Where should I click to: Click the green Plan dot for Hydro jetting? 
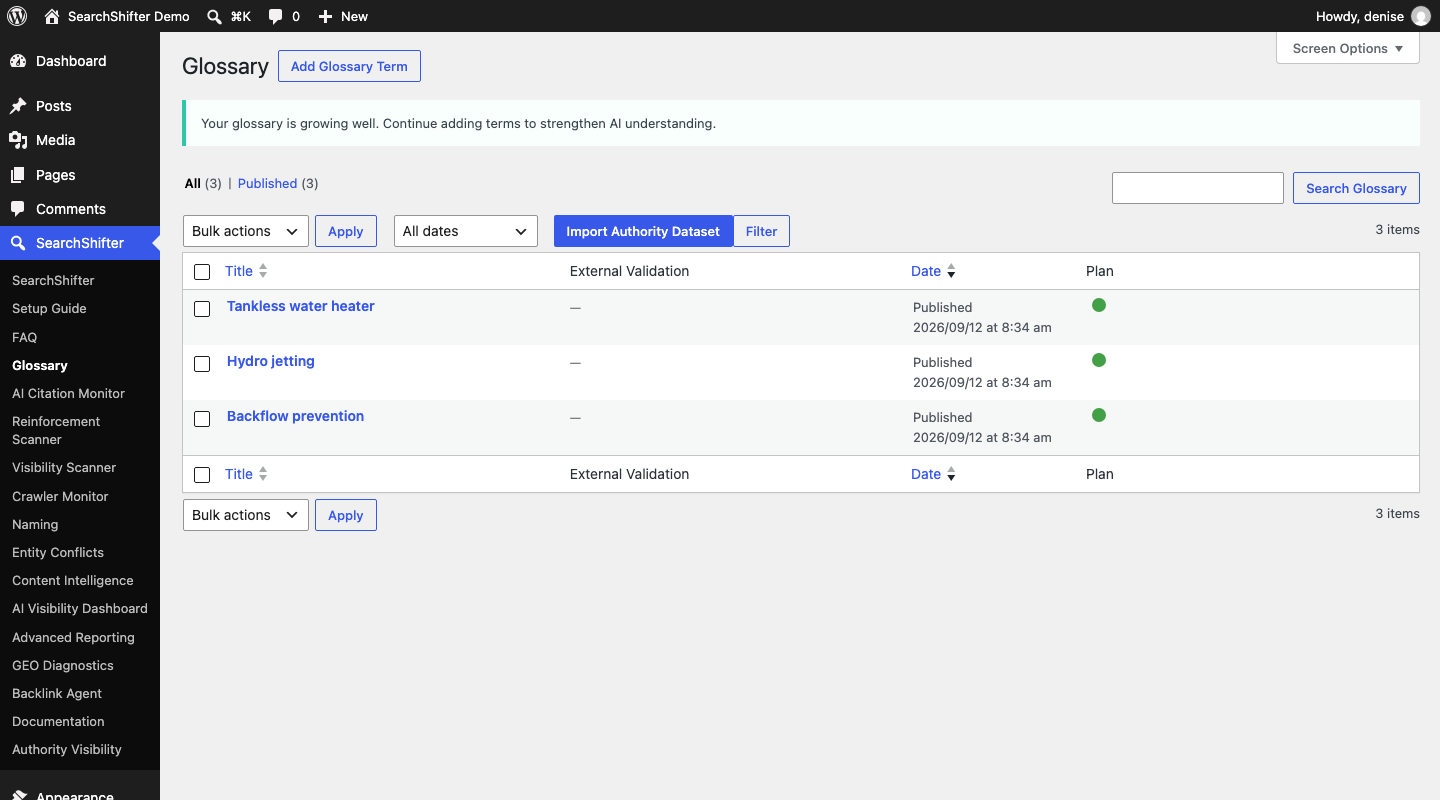pyautogui.click(x=1099, y=360)
